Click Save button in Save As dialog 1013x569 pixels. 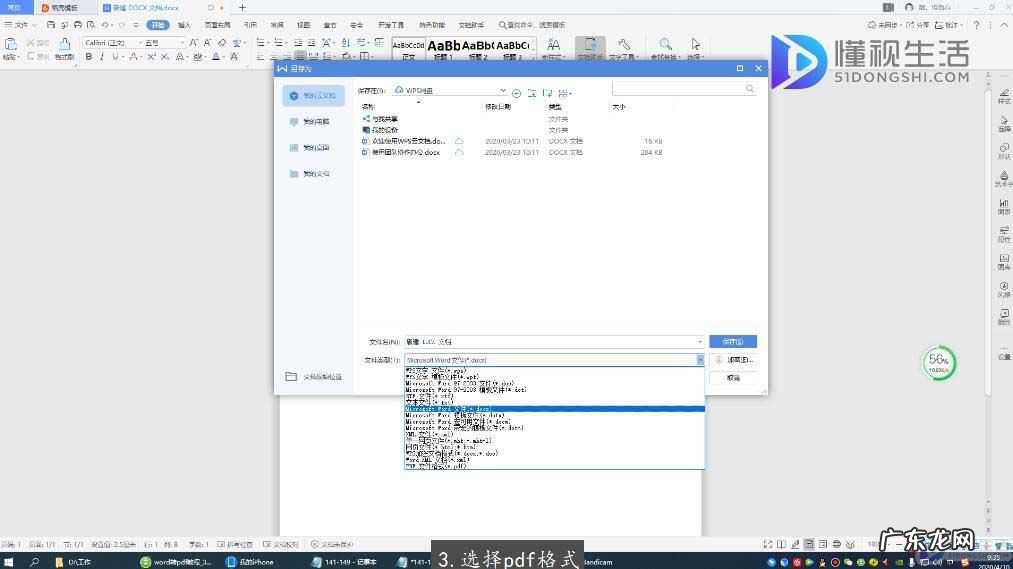coord(733,342)
